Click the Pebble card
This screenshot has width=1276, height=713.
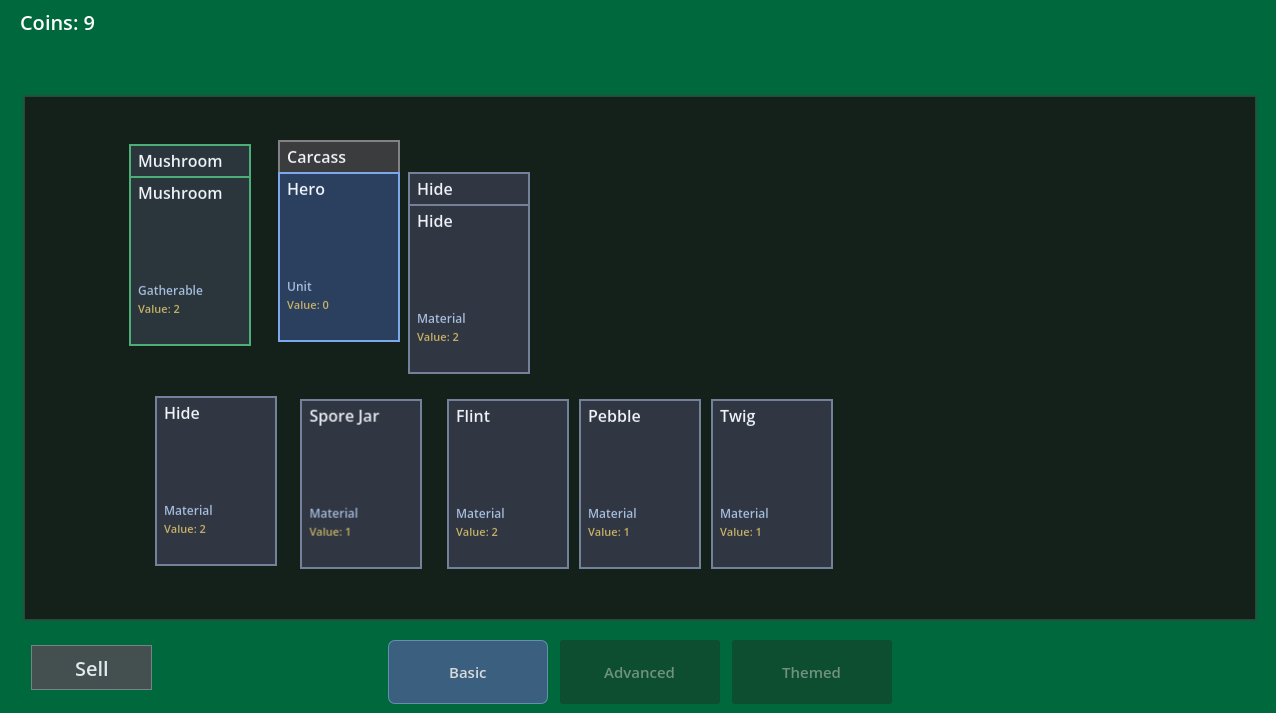click(640, 484)
